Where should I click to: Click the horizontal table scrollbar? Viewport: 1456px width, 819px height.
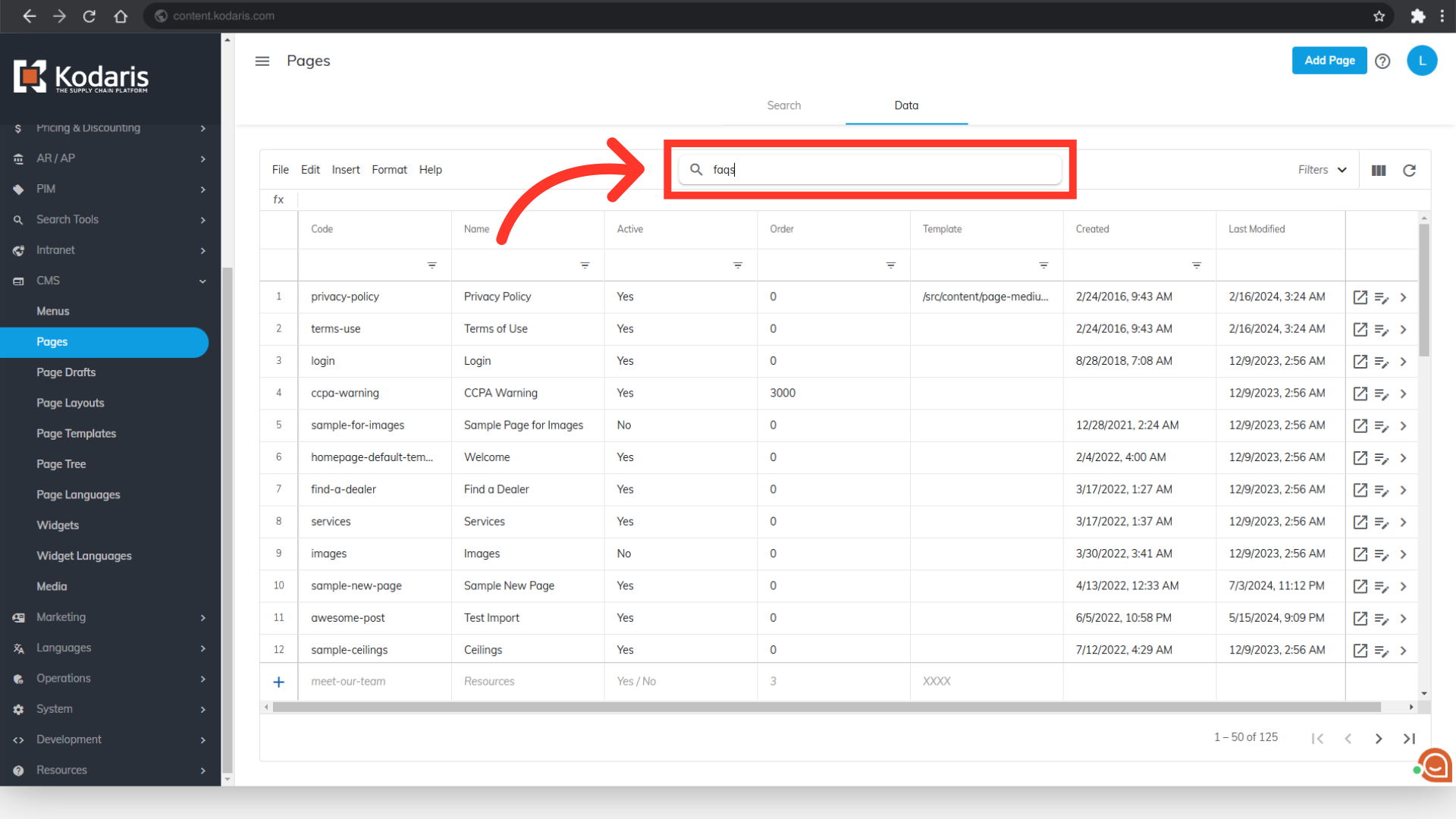827,707
